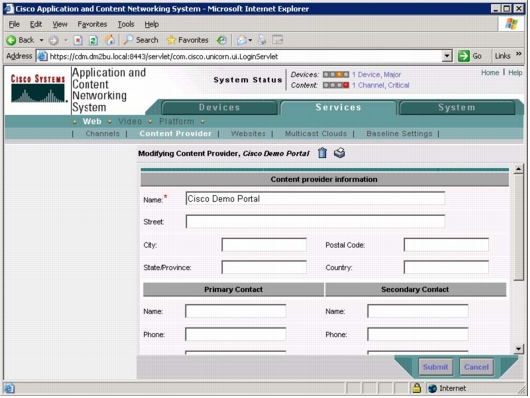This screenshot has width=530, height=398.
Task: Click the Home link at top right
Action: coord(490,73)
